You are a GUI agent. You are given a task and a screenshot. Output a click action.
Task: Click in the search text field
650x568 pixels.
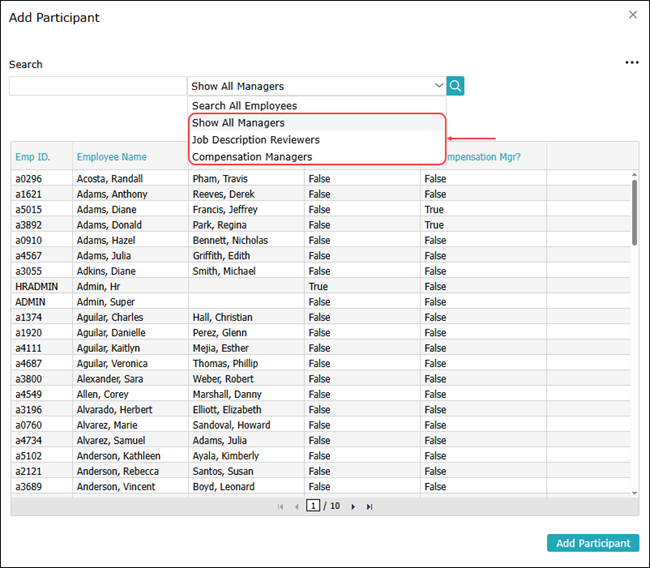coord(97,86)
